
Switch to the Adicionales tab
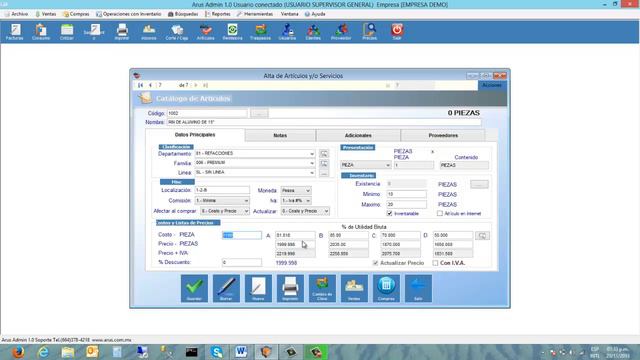(358, 135)
